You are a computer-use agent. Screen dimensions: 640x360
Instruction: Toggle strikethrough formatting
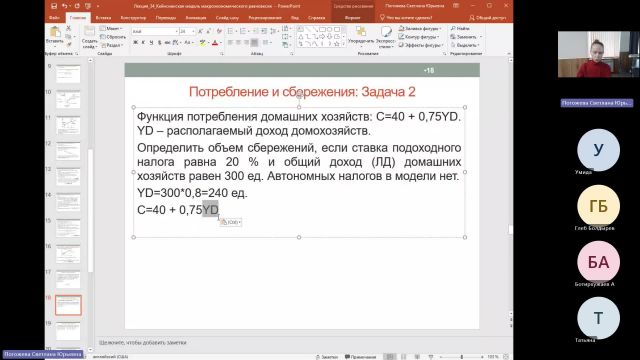click(167, 42)
